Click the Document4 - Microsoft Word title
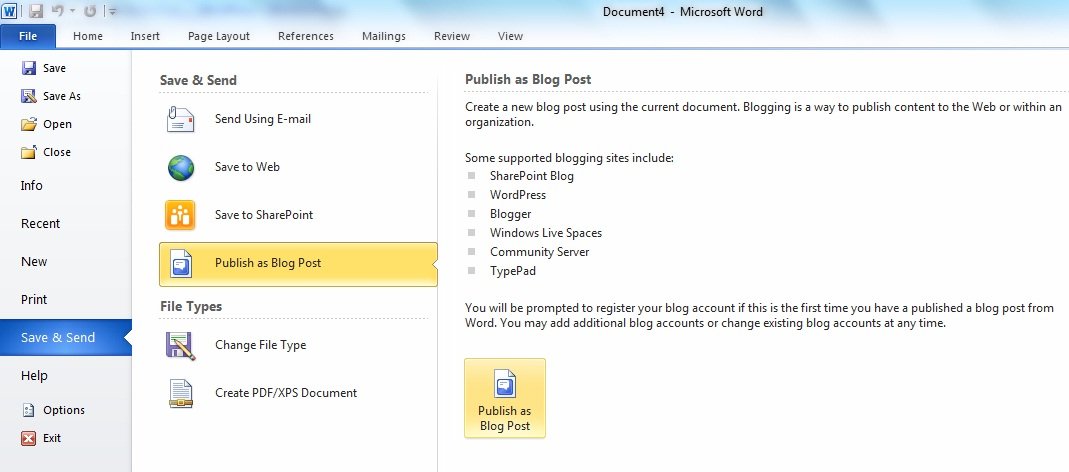 click(x=682, y=12)
